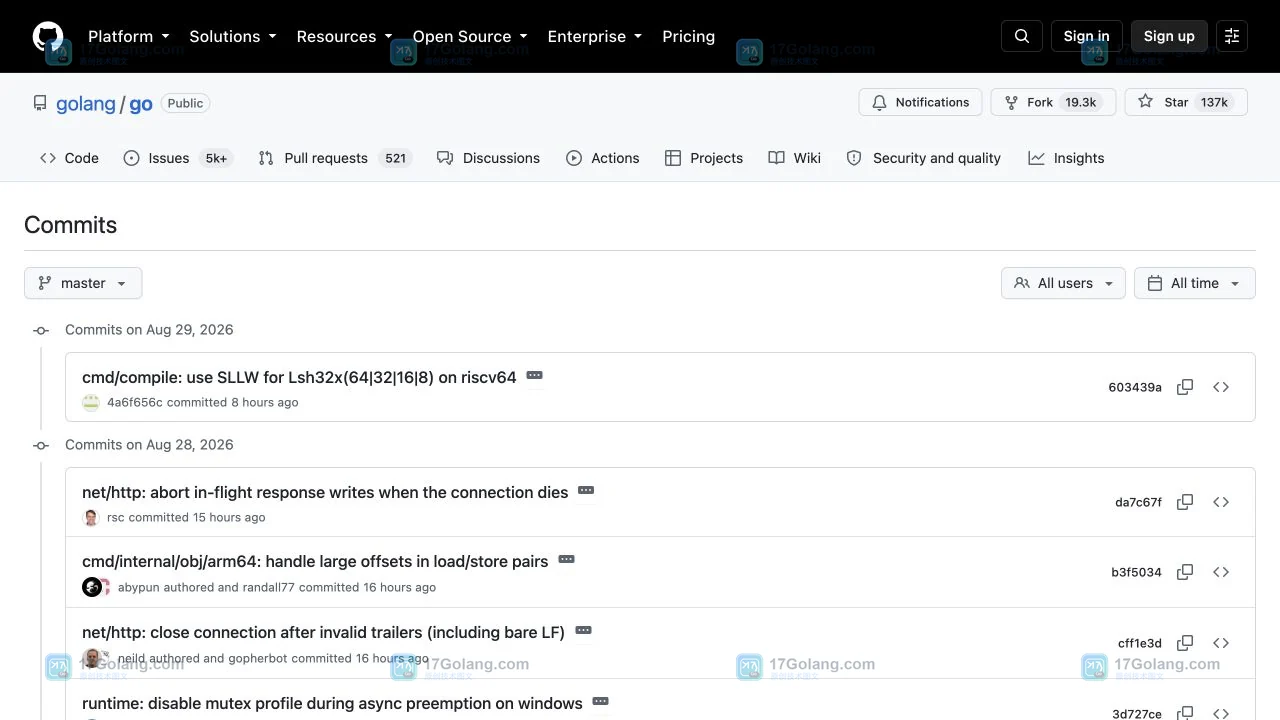Expand the Resources menu
Screen dimensions: 1280x720
pyautogui.click(x=344, y=36)
